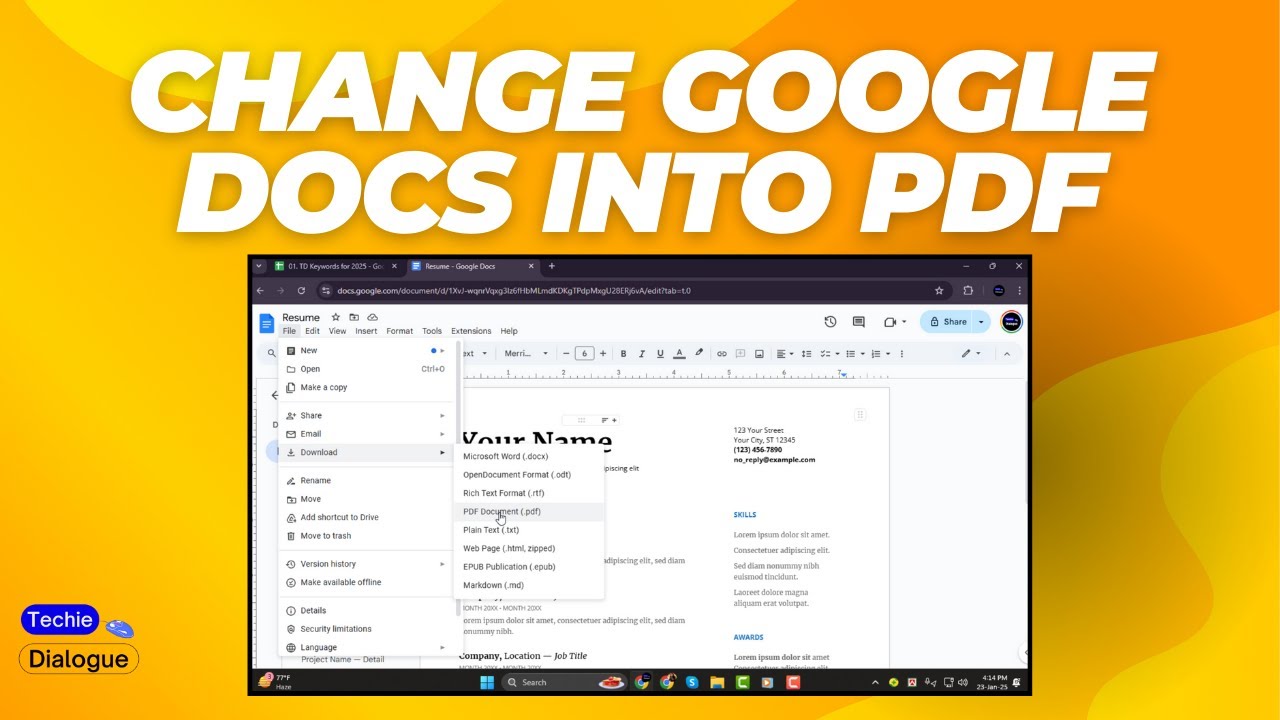
Task: Open the Windows Start menu
Action: 486,682
